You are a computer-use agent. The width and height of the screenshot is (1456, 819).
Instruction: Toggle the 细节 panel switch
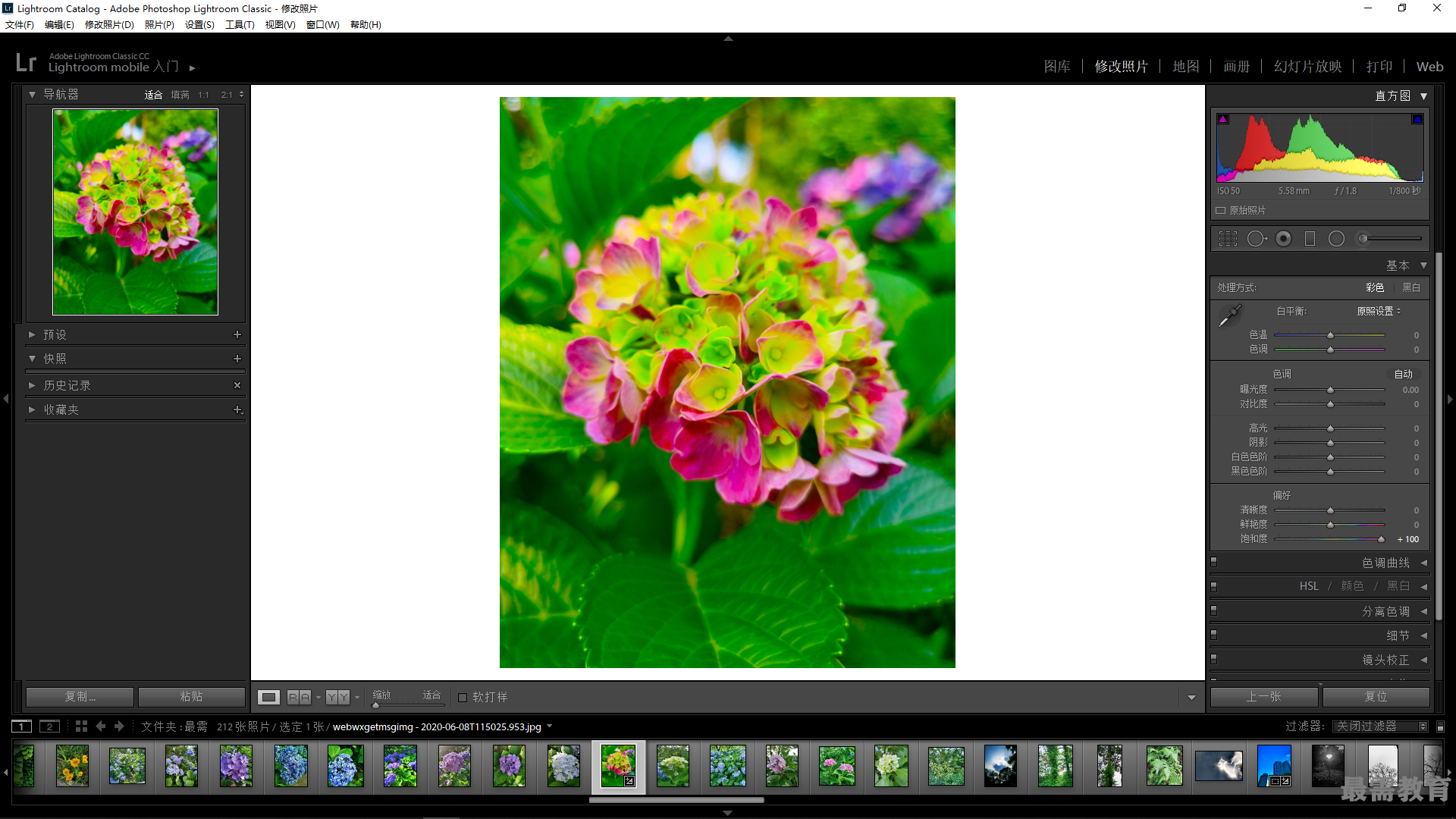[1213, 635]
